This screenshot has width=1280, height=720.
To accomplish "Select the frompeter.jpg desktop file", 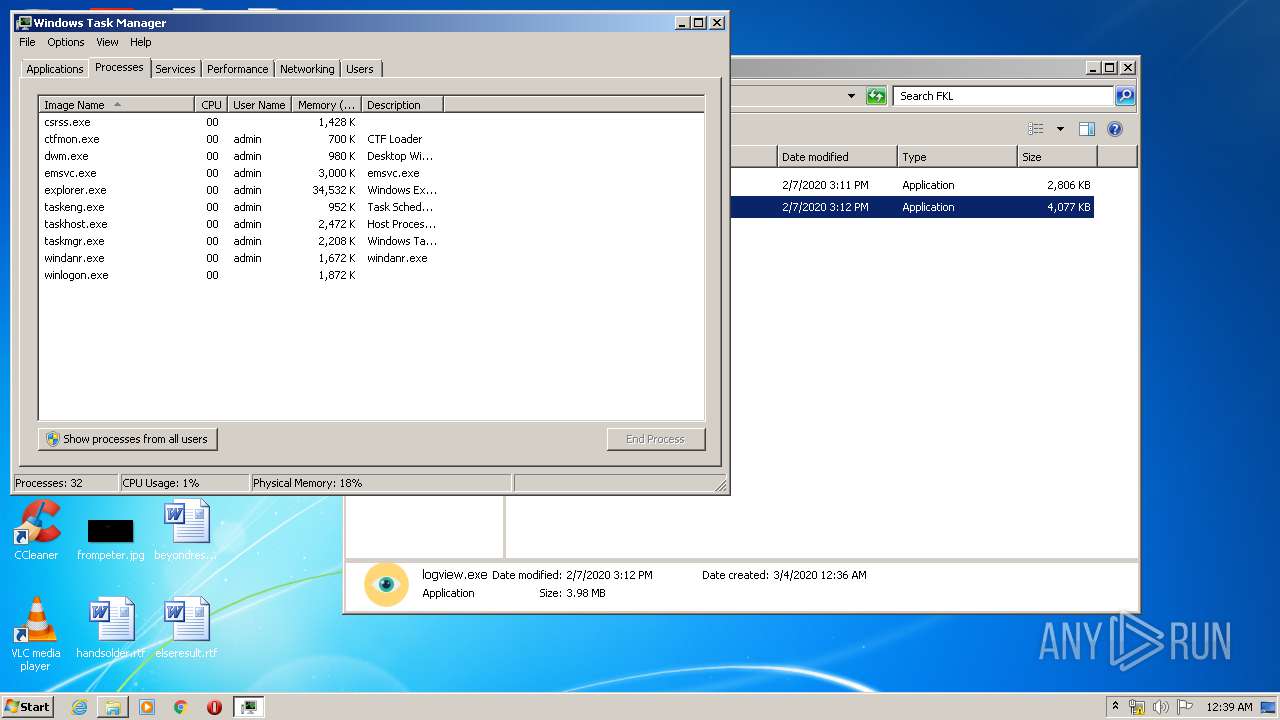I will [x=110, y=539].
